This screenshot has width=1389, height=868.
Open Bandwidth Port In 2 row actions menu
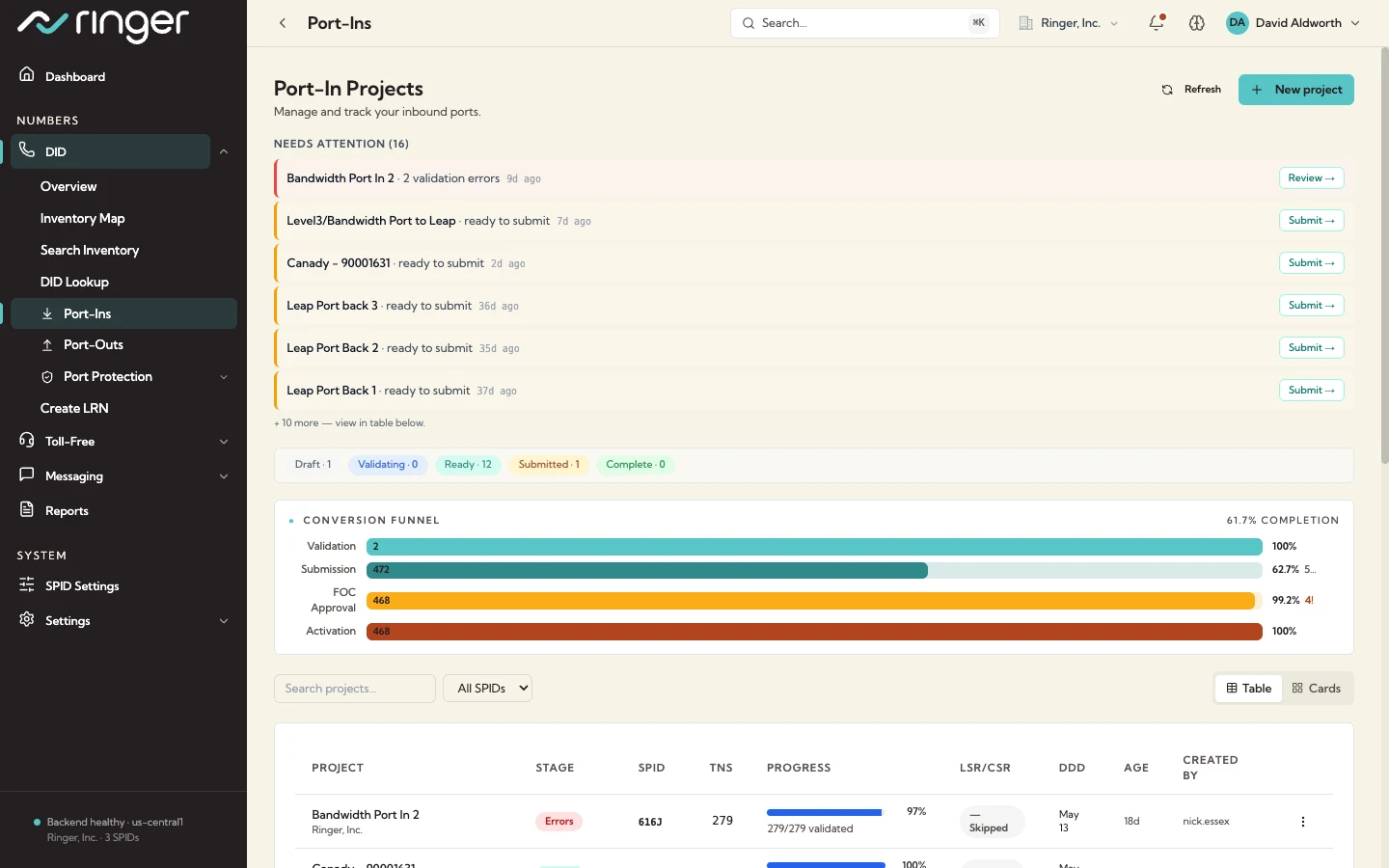click(1303, 822)
